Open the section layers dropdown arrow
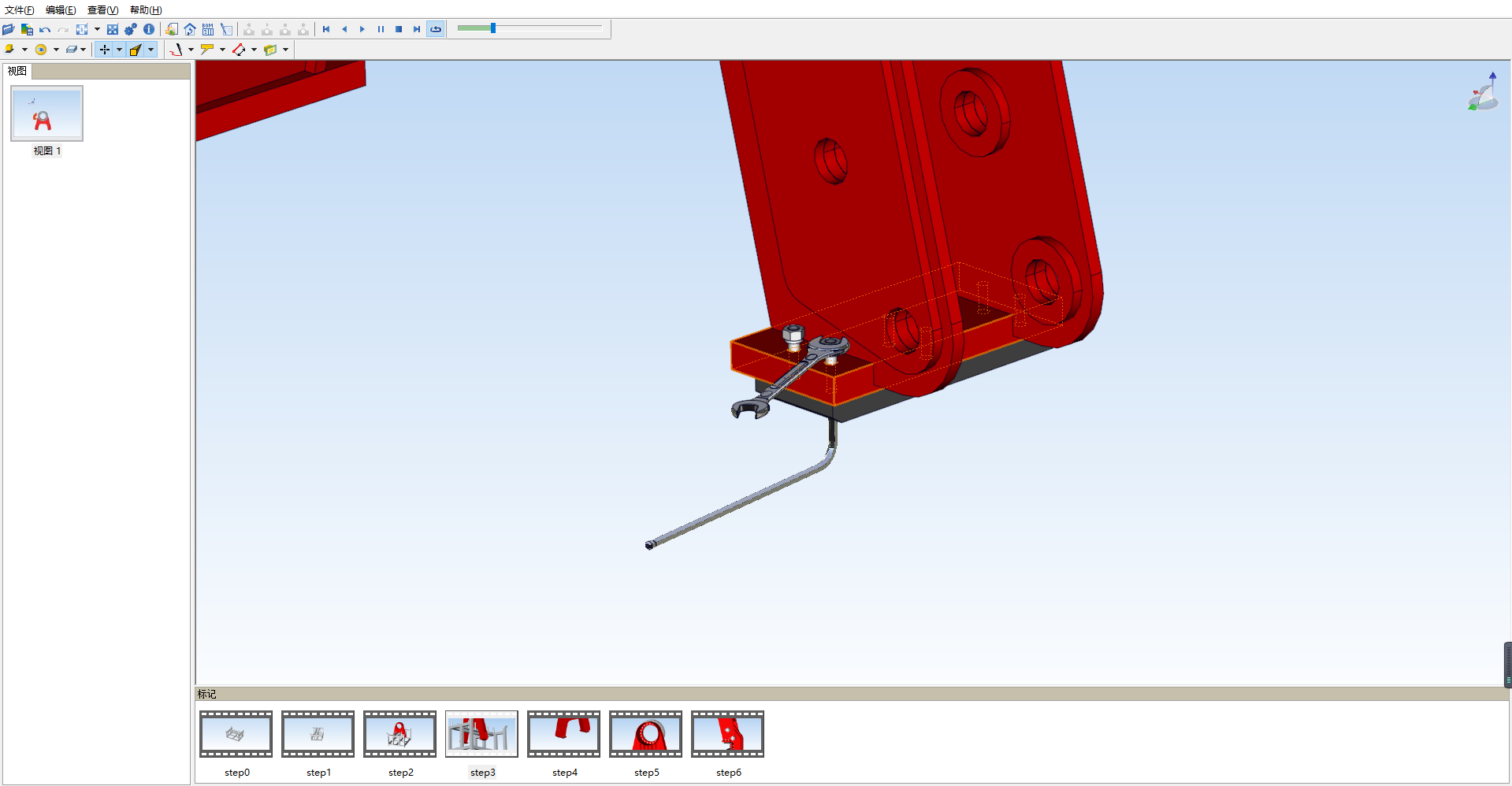The image size is (1512, 786). tap(84, 50)
